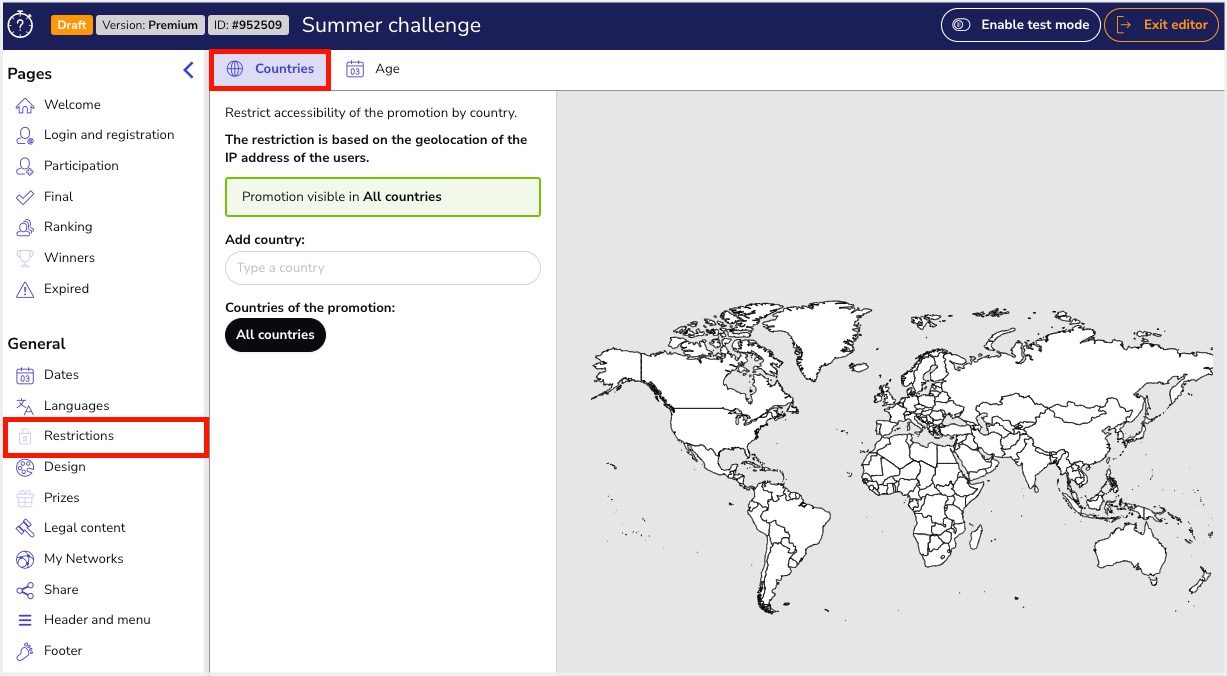
Task: Open the Ranking trophy icon
Action: tap(25, 227)
